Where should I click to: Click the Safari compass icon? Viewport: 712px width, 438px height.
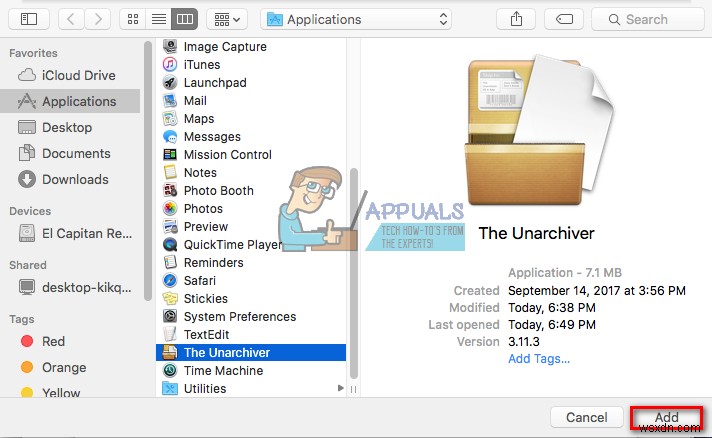[170, 281]
